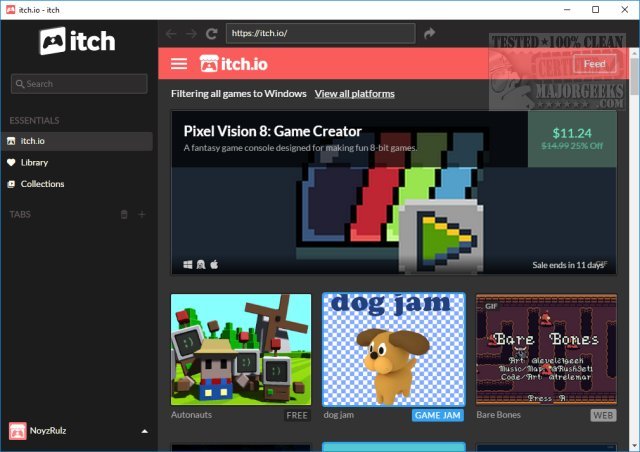Click the Autonauts title text

(x=191, y=415)
